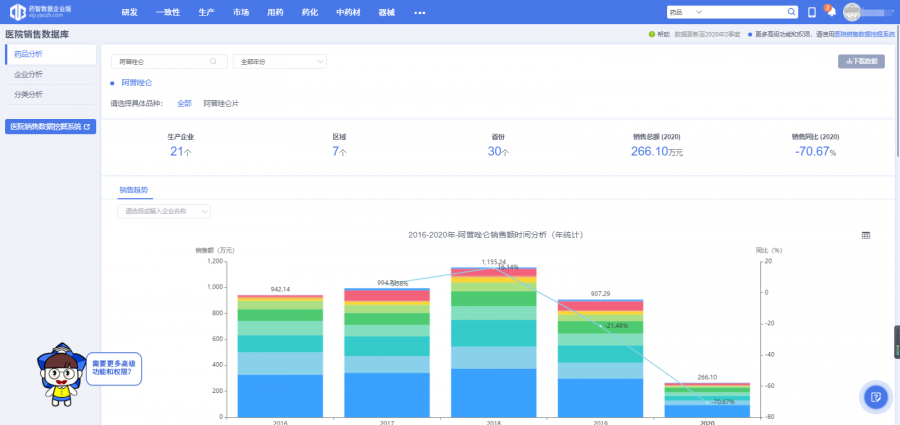Open the more menu (three dots) in navigation
Screen dimensions: 900x425
419,12
